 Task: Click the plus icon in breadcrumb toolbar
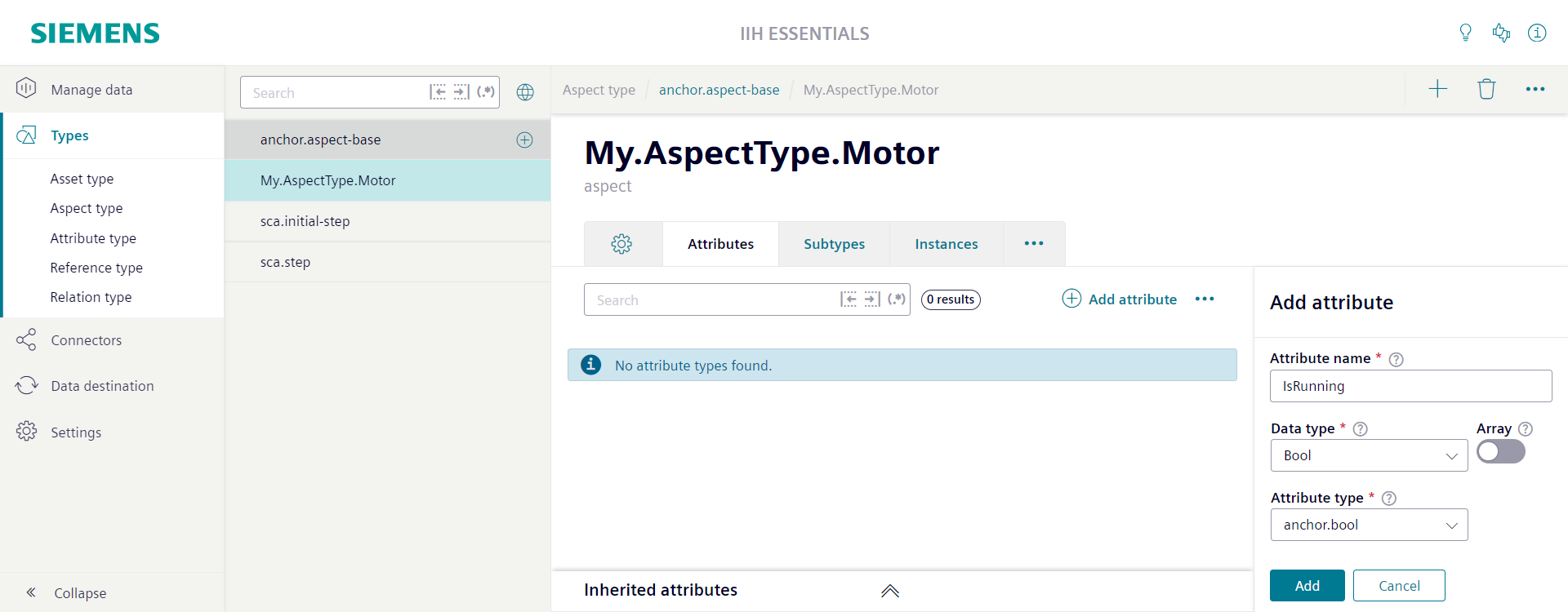[1437, 89]
